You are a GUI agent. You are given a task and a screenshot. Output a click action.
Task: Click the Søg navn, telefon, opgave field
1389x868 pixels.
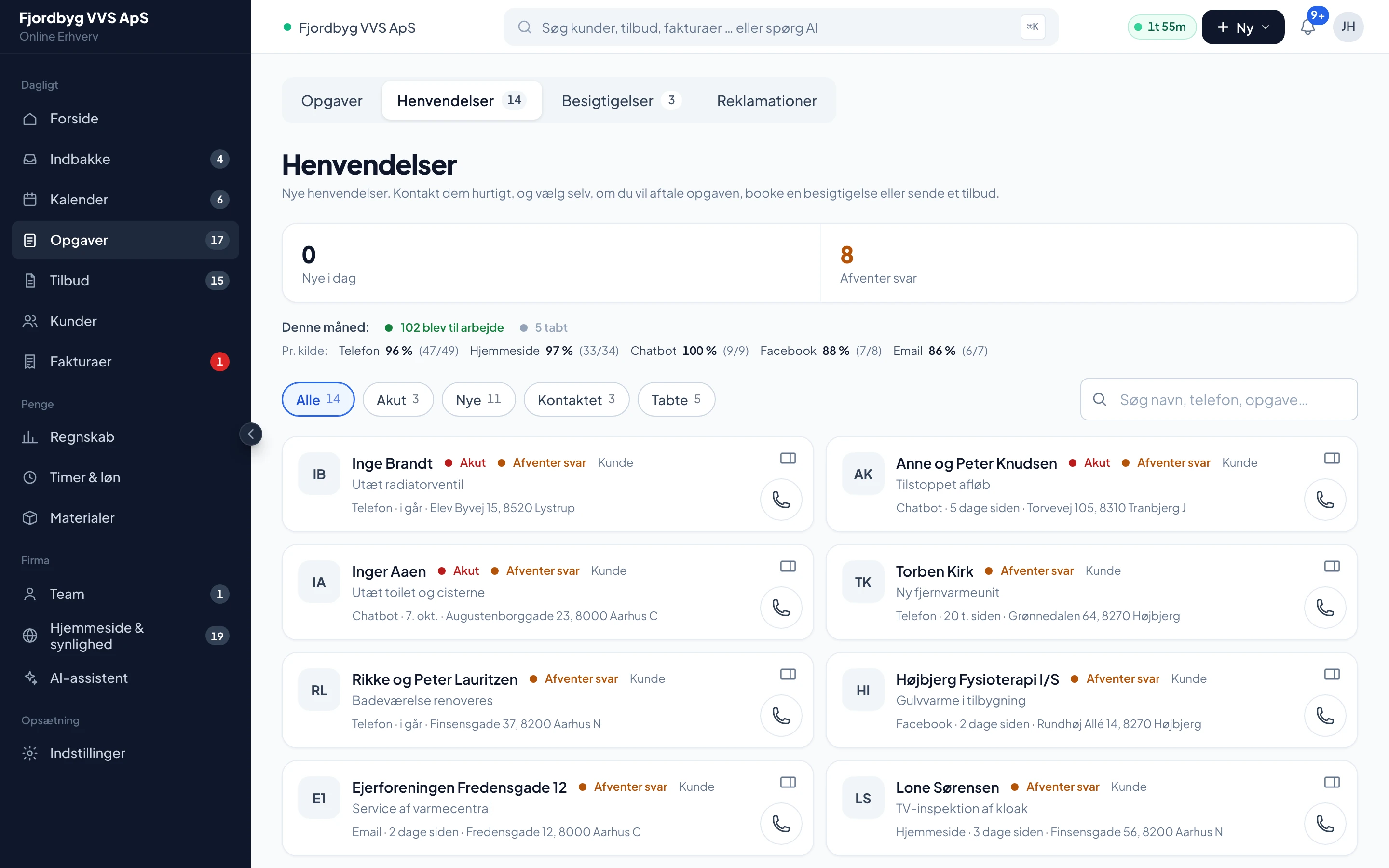coord(1219,400)
